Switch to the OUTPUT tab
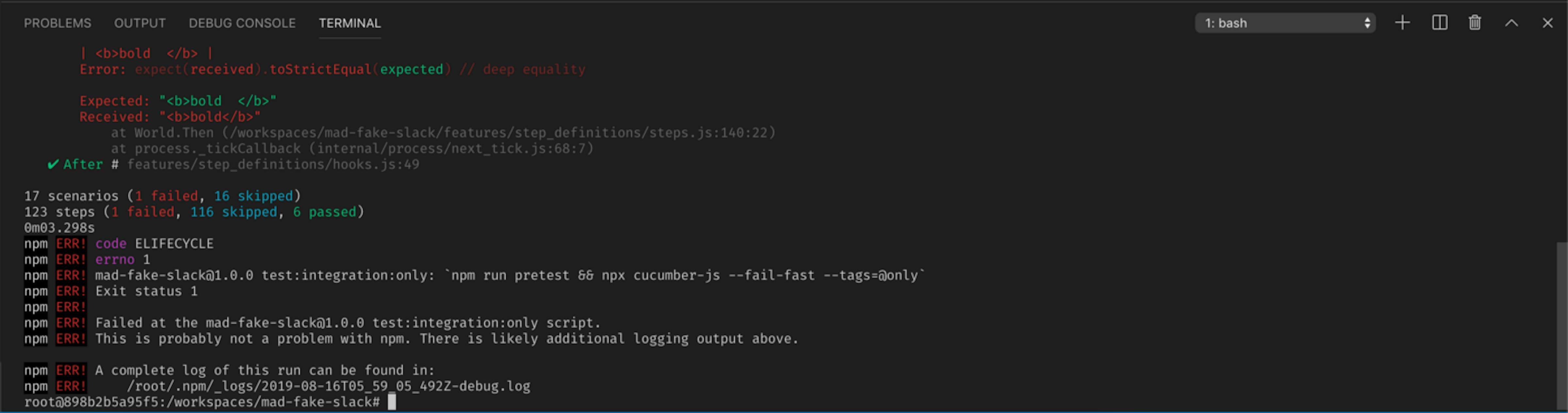Image resolution: width=1568 pixels, height=413 pixels. tap(140, 23)
